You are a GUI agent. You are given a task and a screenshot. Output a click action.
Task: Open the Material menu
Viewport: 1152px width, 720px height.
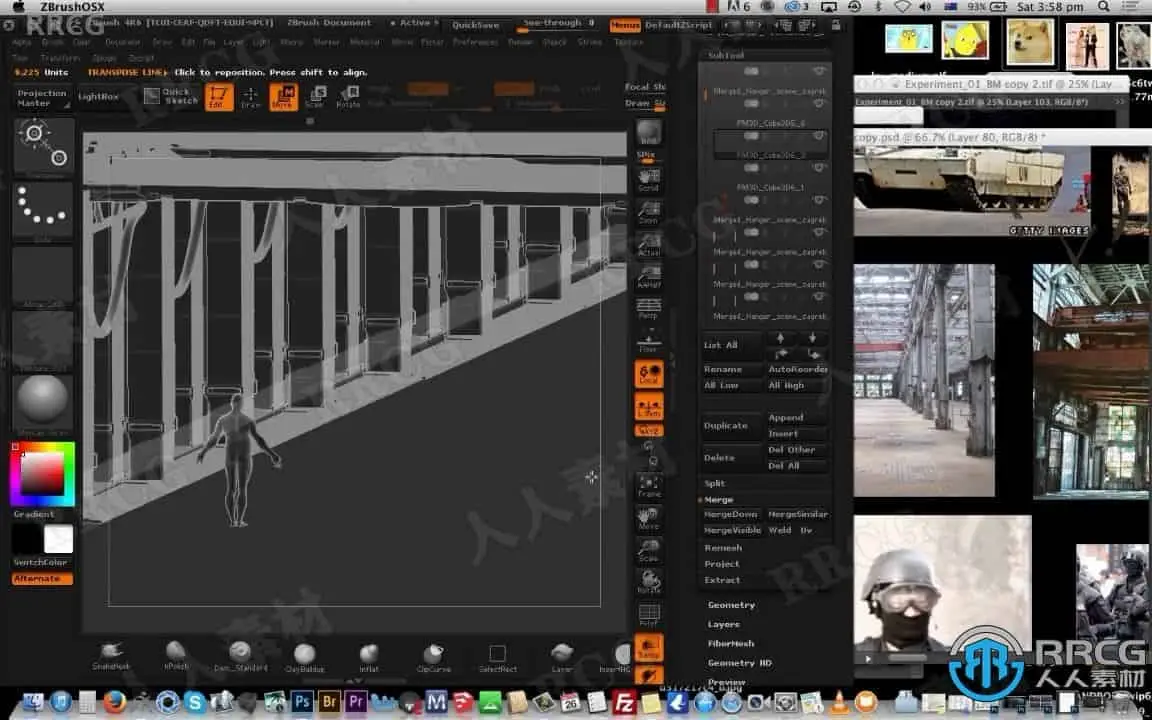point(365,43)
